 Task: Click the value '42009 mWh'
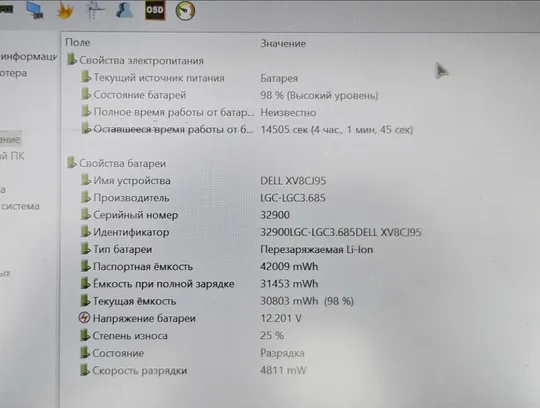[x=289, y=266]
